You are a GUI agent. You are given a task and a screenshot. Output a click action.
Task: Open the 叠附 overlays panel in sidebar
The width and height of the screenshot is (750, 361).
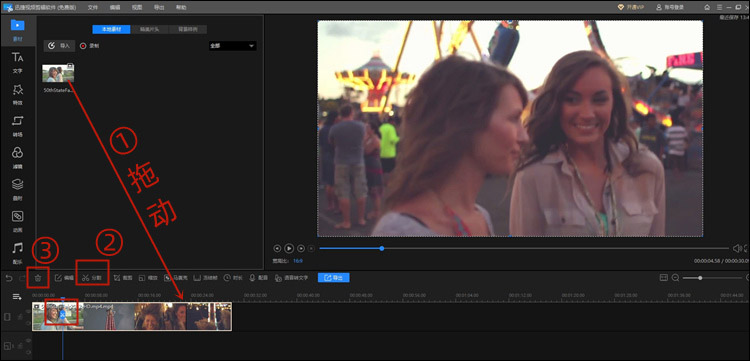[x=18, y=189]
